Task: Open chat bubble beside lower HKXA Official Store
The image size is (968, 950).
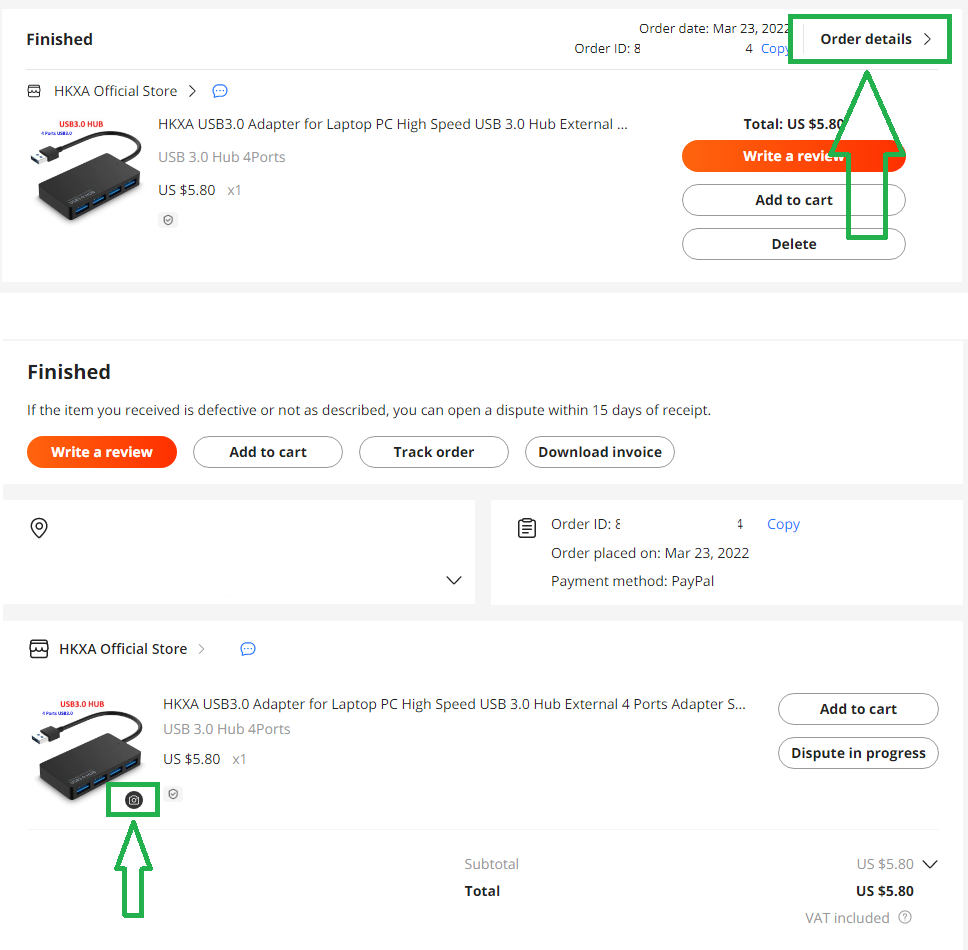Action: click(x=248, y=649)
